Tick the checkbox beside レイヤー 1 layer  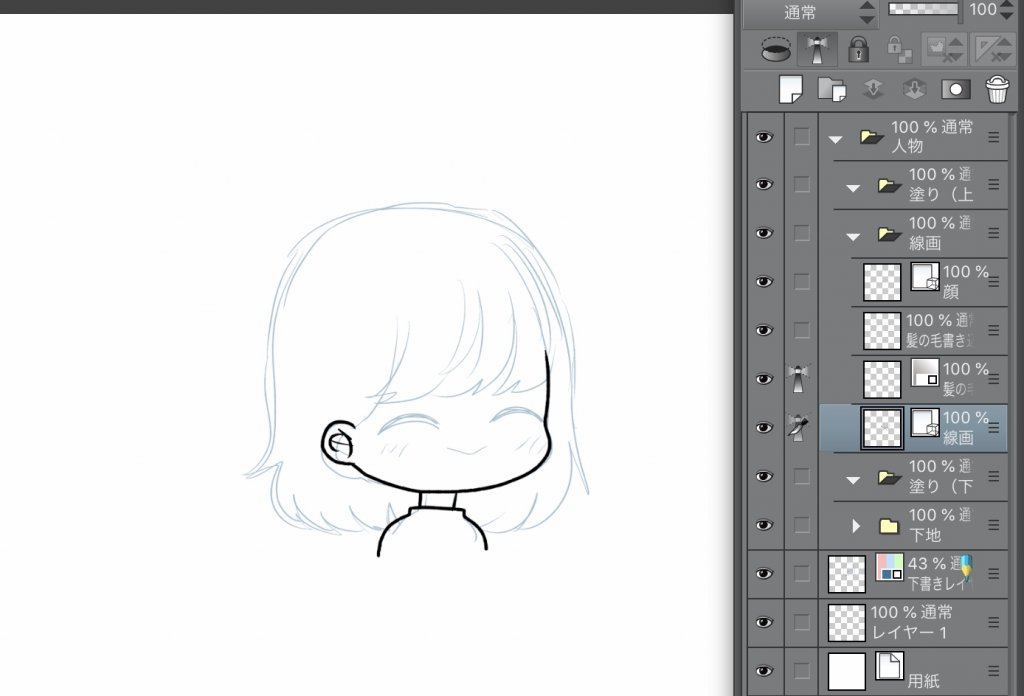pos(802,622)
